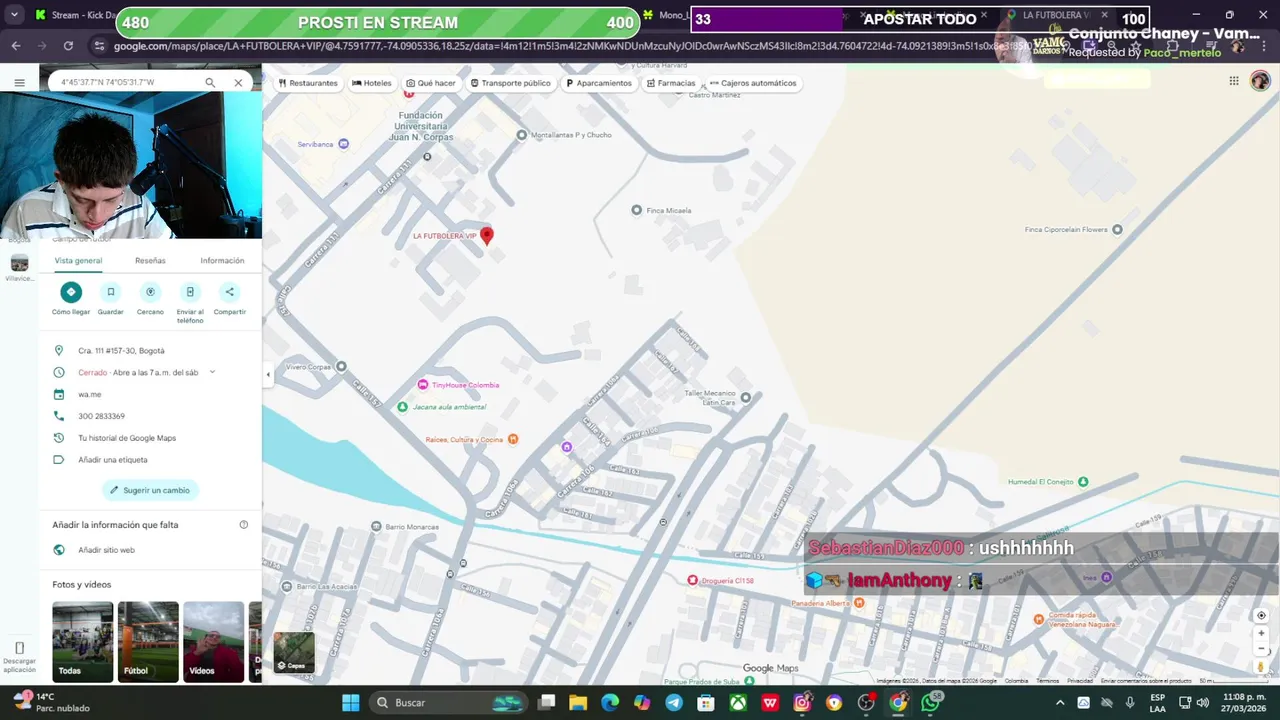Click the Términos footer link

1047,681
